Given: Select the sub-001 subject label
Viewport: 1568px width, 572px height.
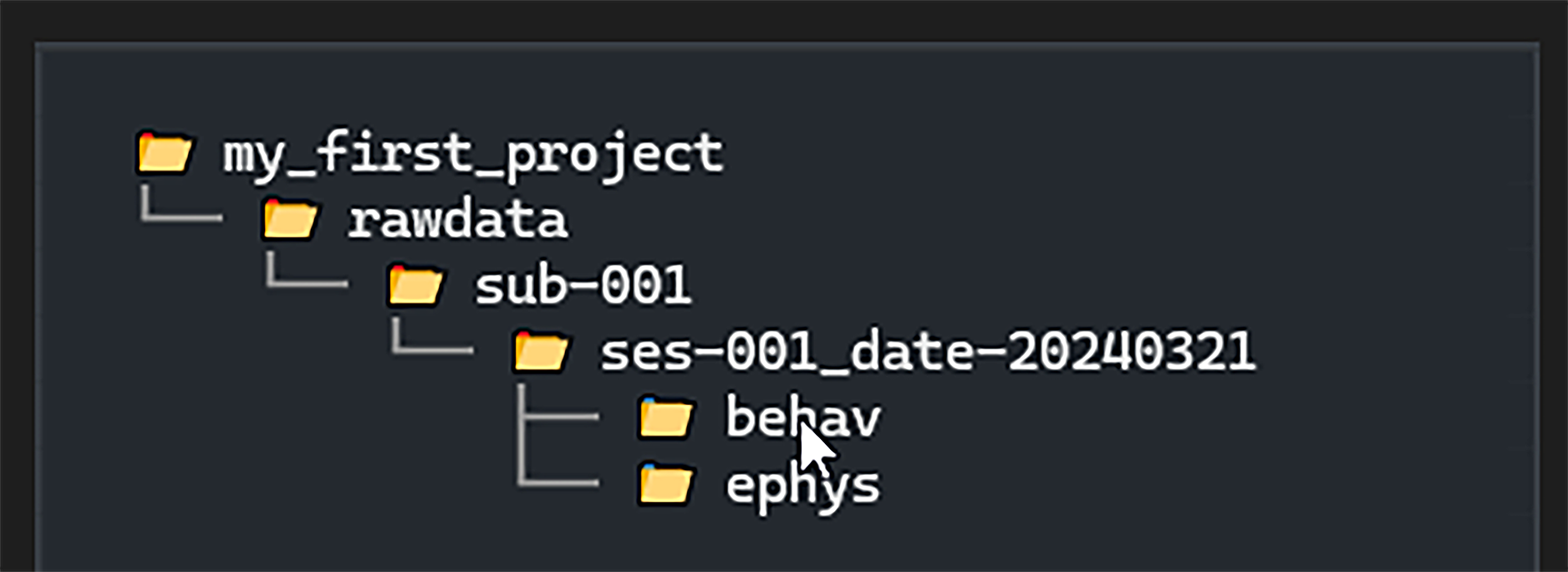Looking at the screenshot, I should point(583,286).
